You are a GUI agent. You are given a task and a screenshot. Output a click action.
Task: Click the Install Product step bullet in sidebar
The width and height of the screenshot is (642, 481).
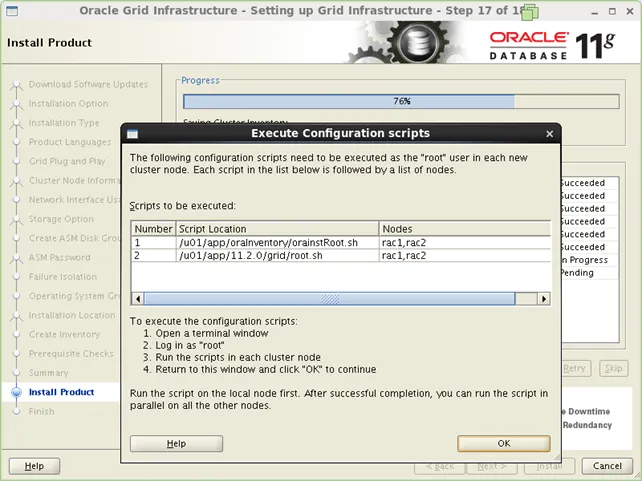[16, 392]
